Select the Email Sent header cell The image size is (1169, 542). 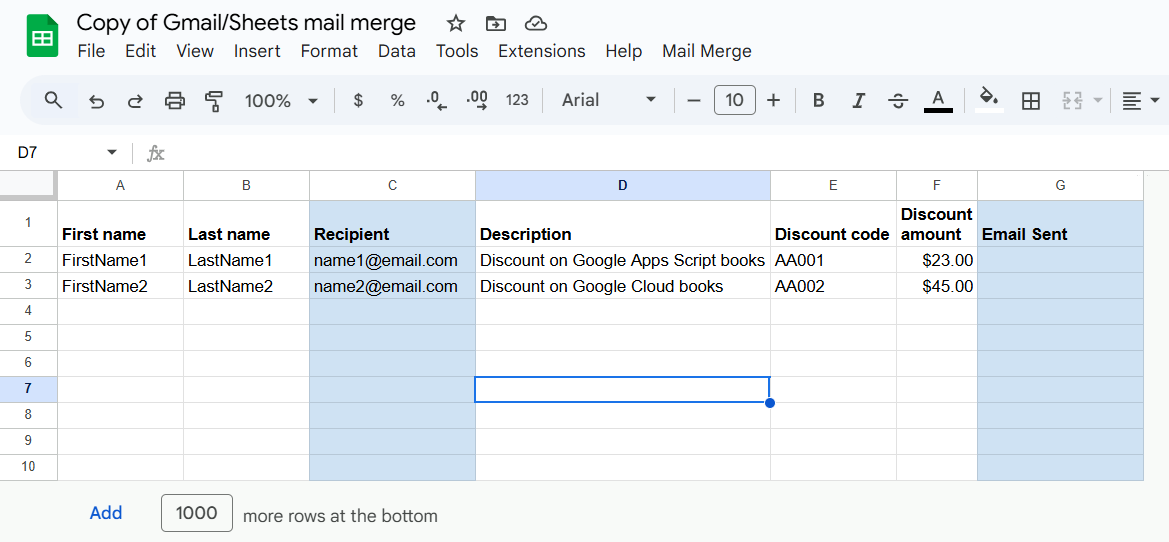pos(1060,224)
